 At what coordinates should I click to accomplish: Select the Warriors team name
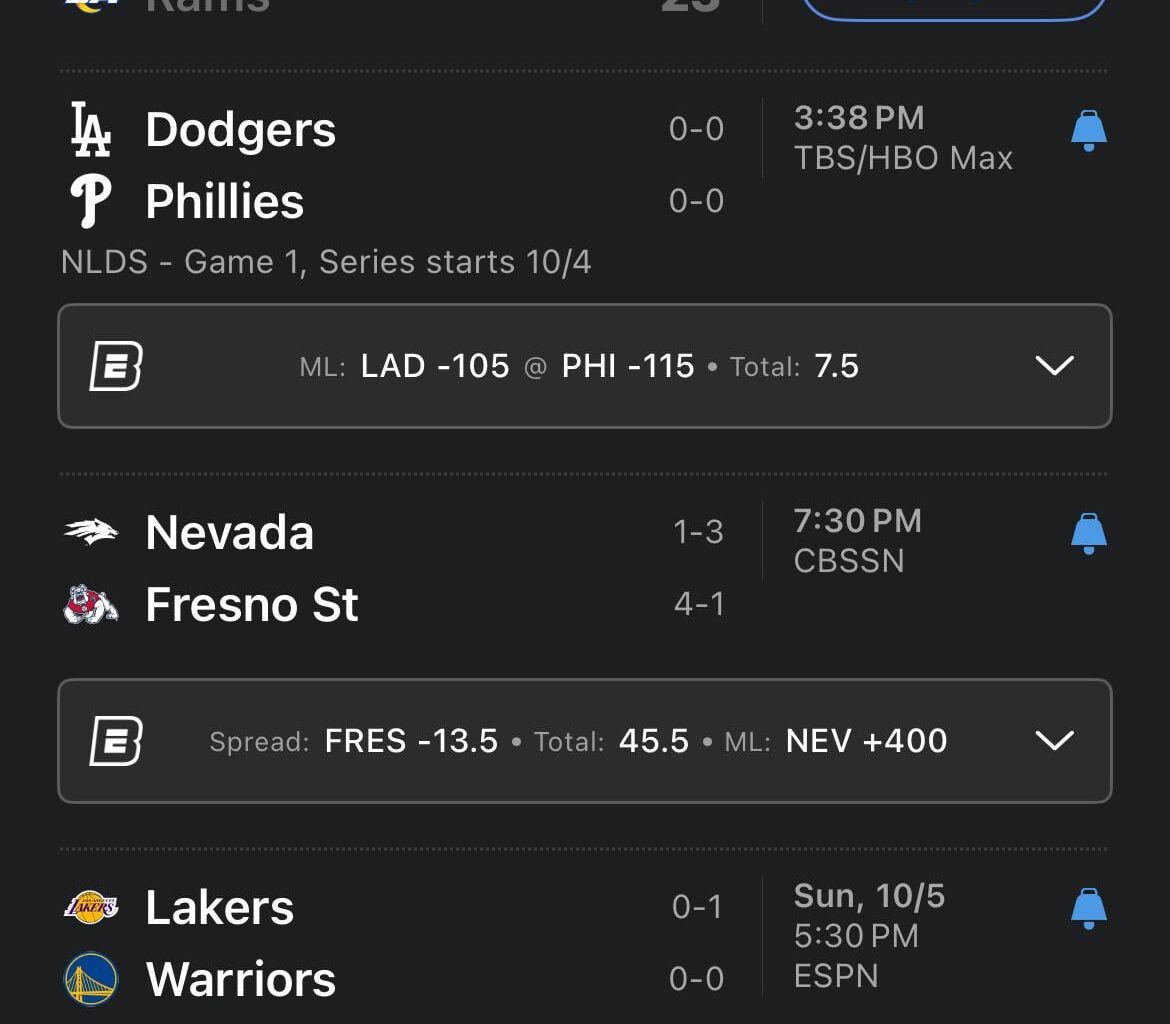241,979
